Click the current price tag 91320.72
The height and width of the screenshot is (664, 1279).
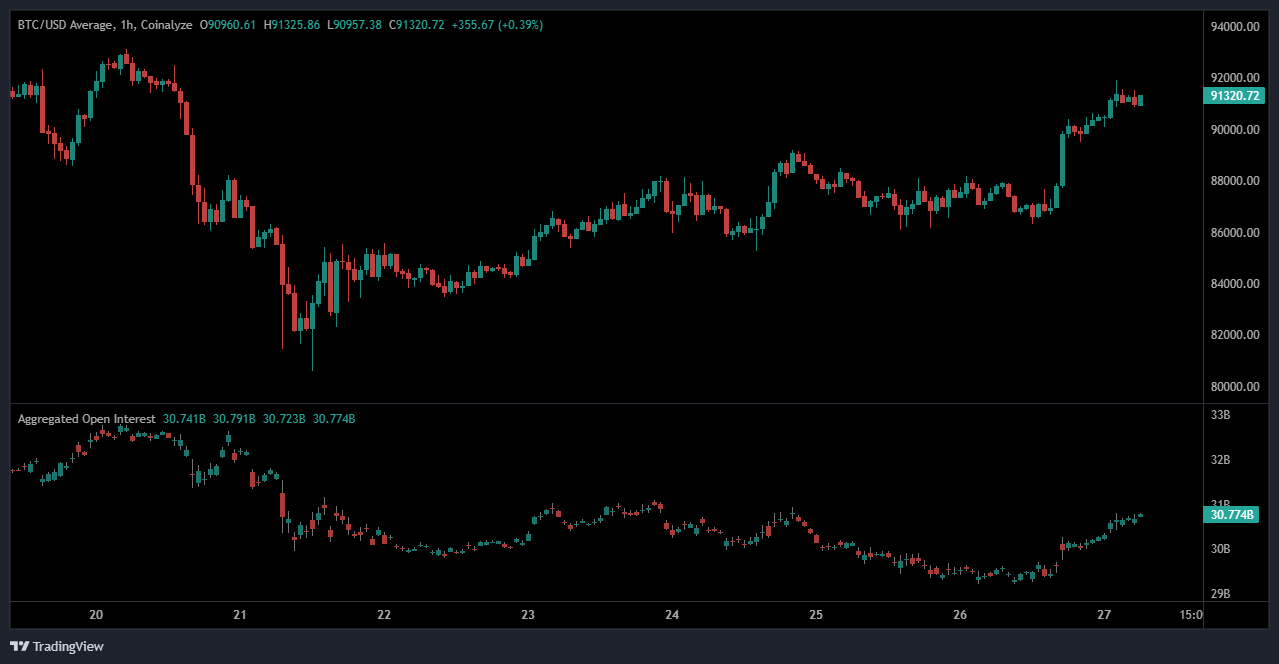click(x=1236, y=96)
